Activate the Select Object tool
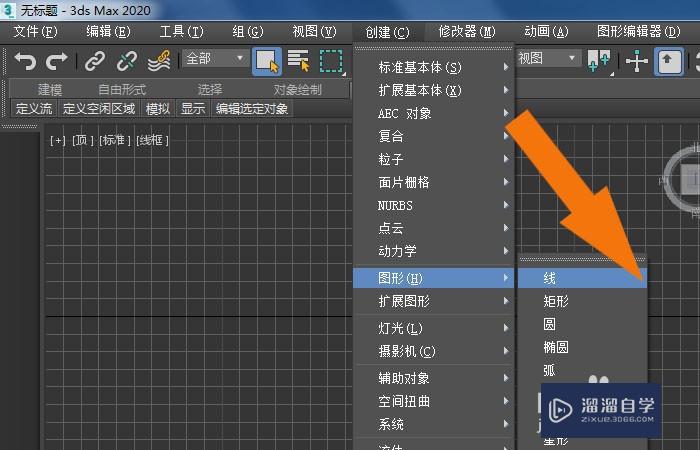700x450 pixels. pos(267,61)
